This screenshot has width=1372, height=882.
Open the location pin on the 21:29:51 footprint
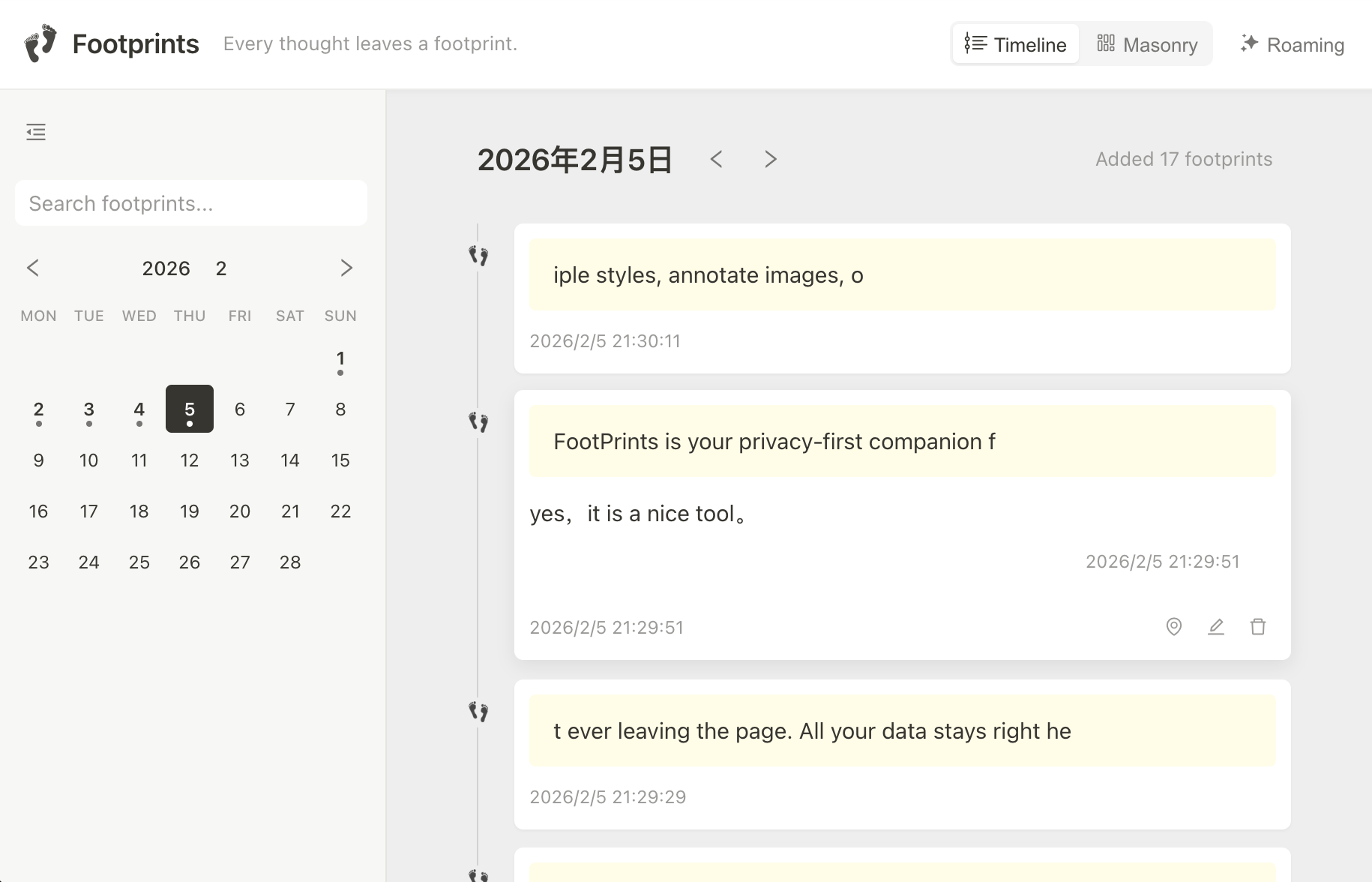(1174, 626)
